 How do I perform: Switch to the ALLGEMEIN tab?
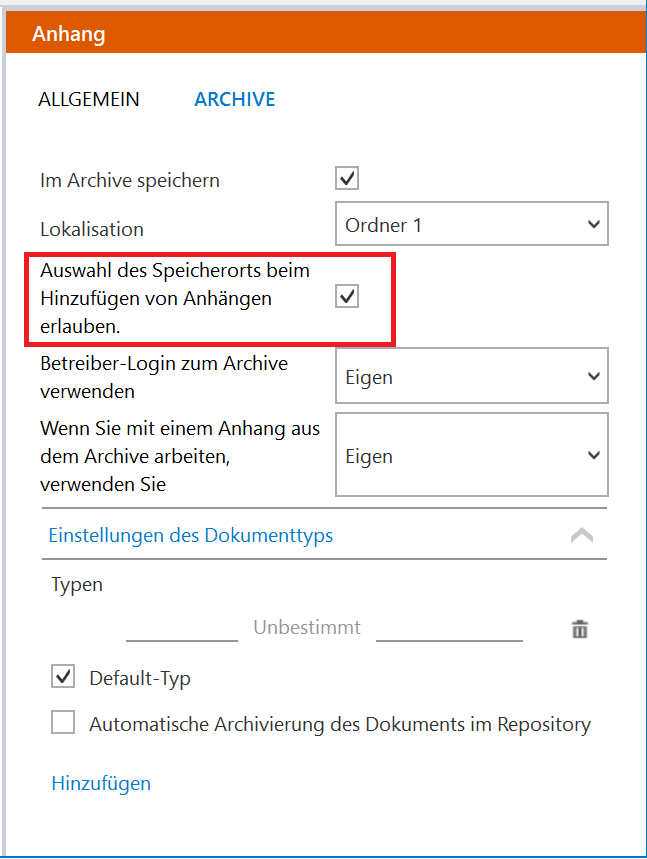coord(89,99)
